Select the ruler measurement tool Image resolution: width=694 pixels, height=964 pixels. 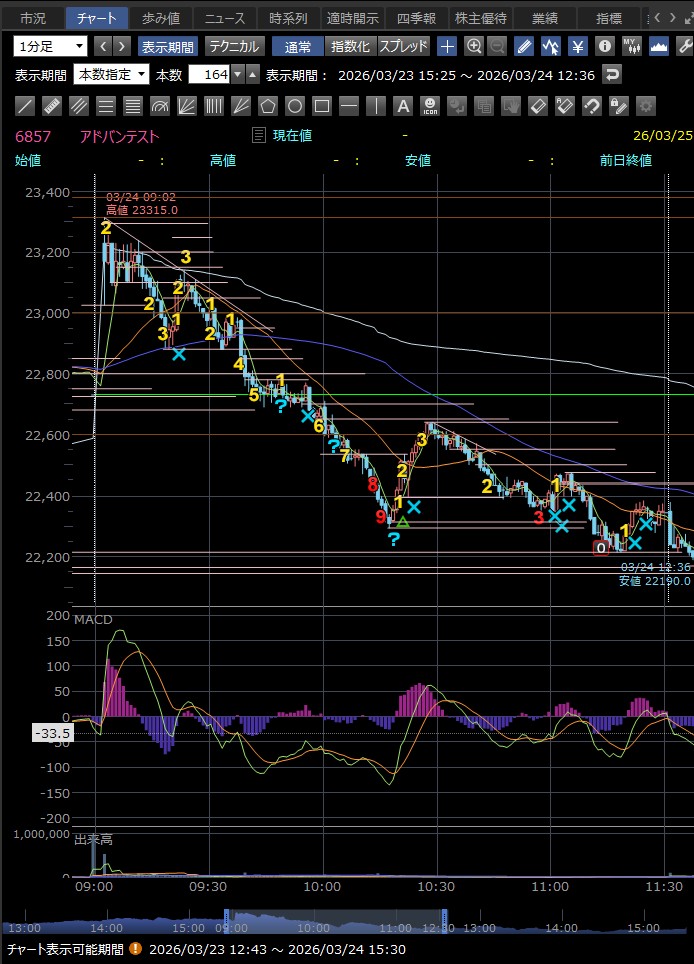pos(53,106)
